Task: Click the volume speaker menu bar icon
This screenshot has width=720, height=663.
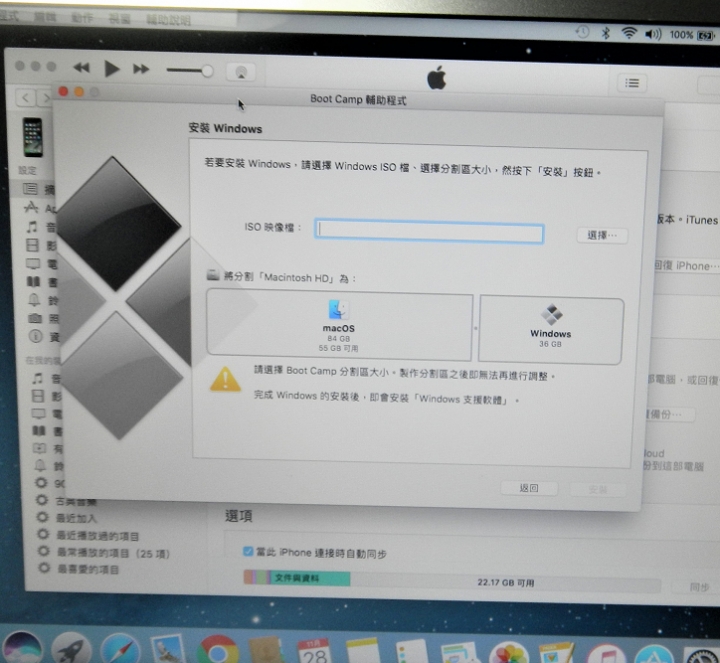Action: tap(652, 34)
